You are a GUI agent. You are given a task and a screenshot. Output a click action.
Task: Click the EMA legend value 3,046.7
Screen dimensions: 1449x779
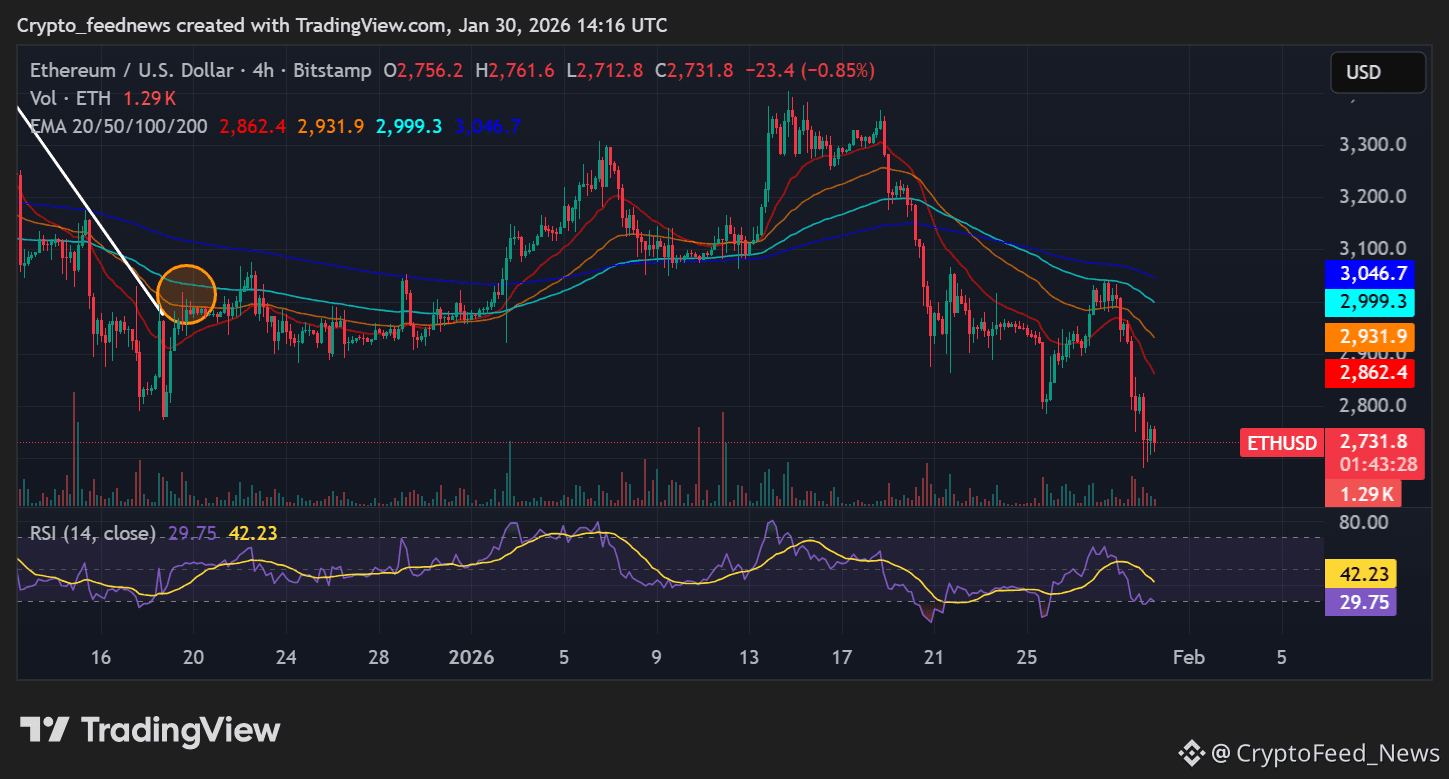[487, 127]
